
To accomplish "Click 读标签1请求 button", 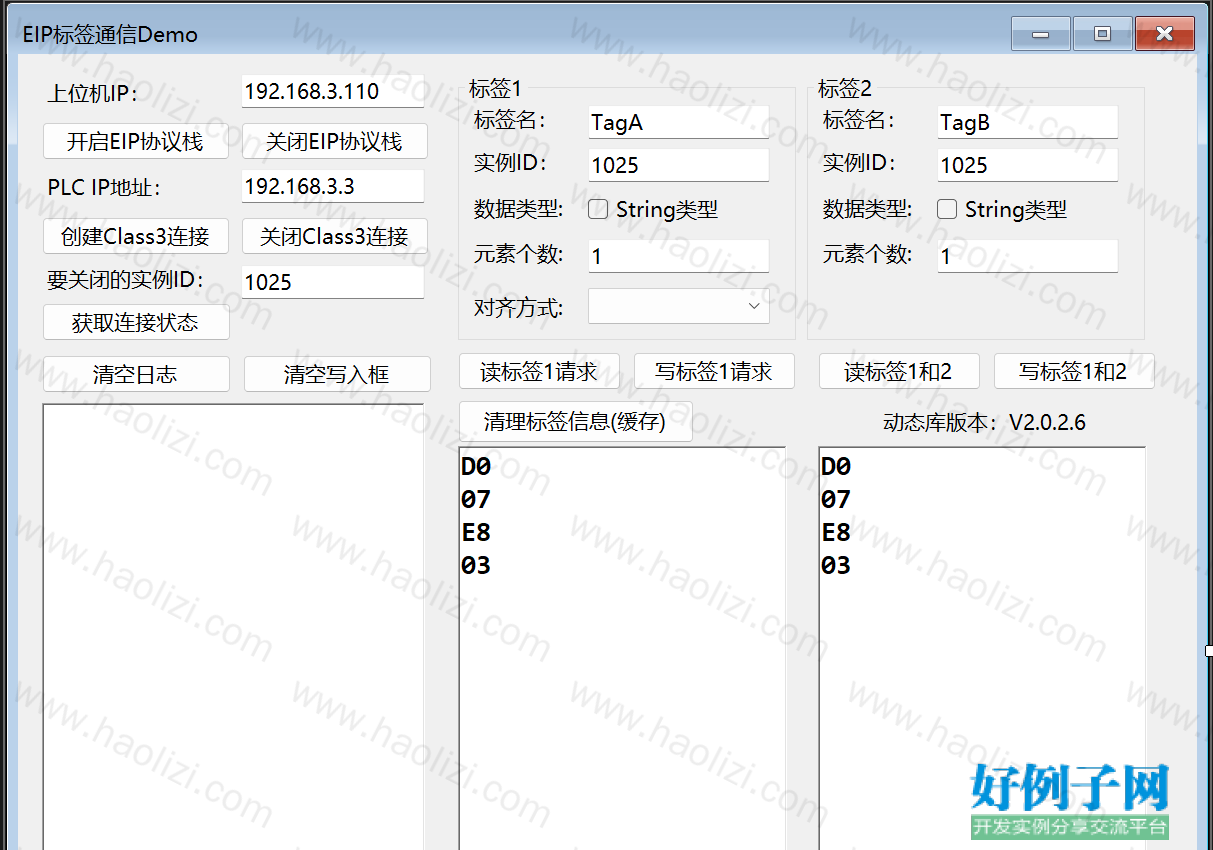I will point(539,371).
